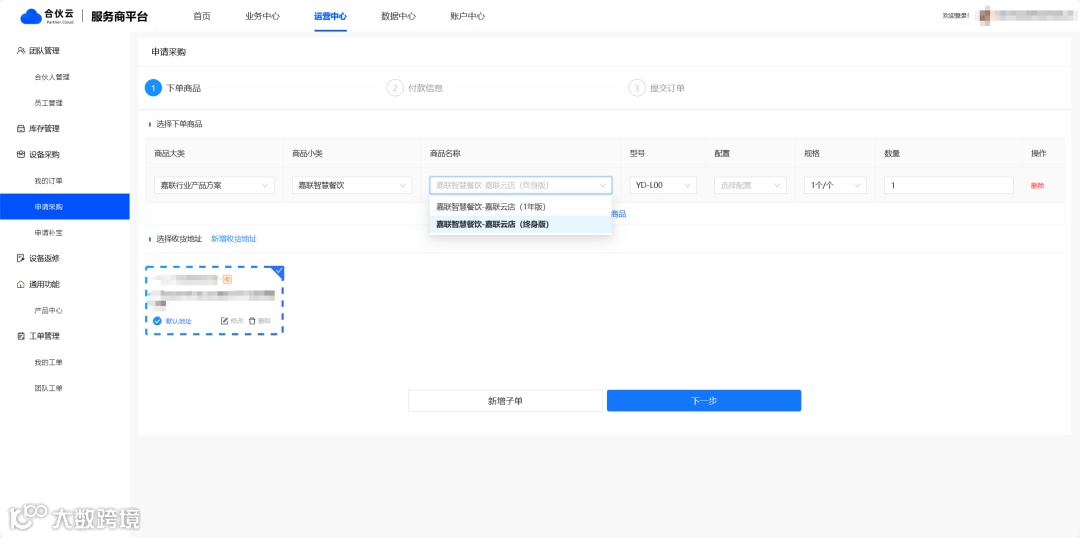Click step 3 circle 提交订单

point(637,88)
